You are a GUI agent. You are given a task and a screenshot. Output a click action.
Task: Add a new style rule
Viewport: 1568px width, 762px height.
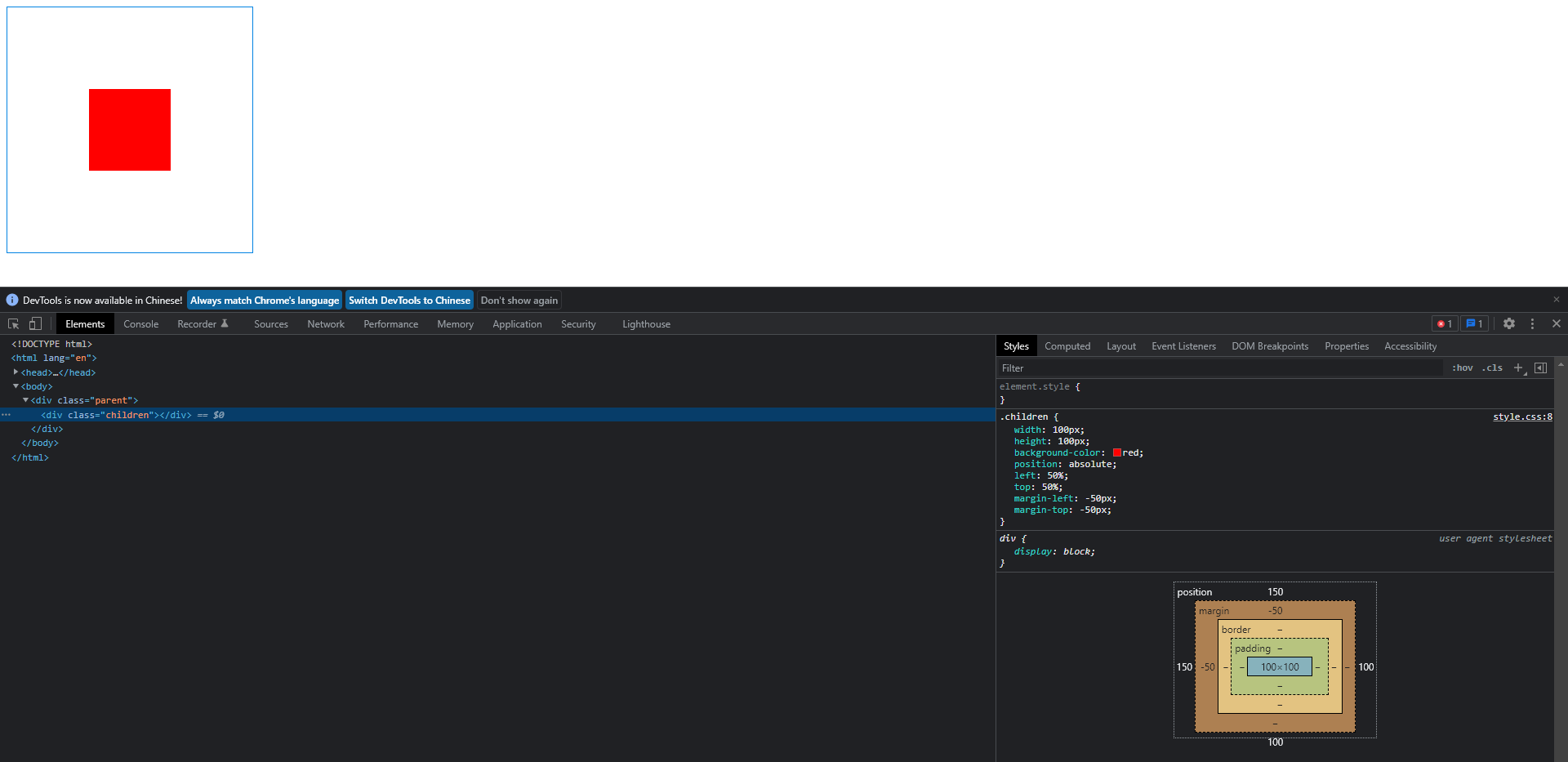click(1518, 368)
